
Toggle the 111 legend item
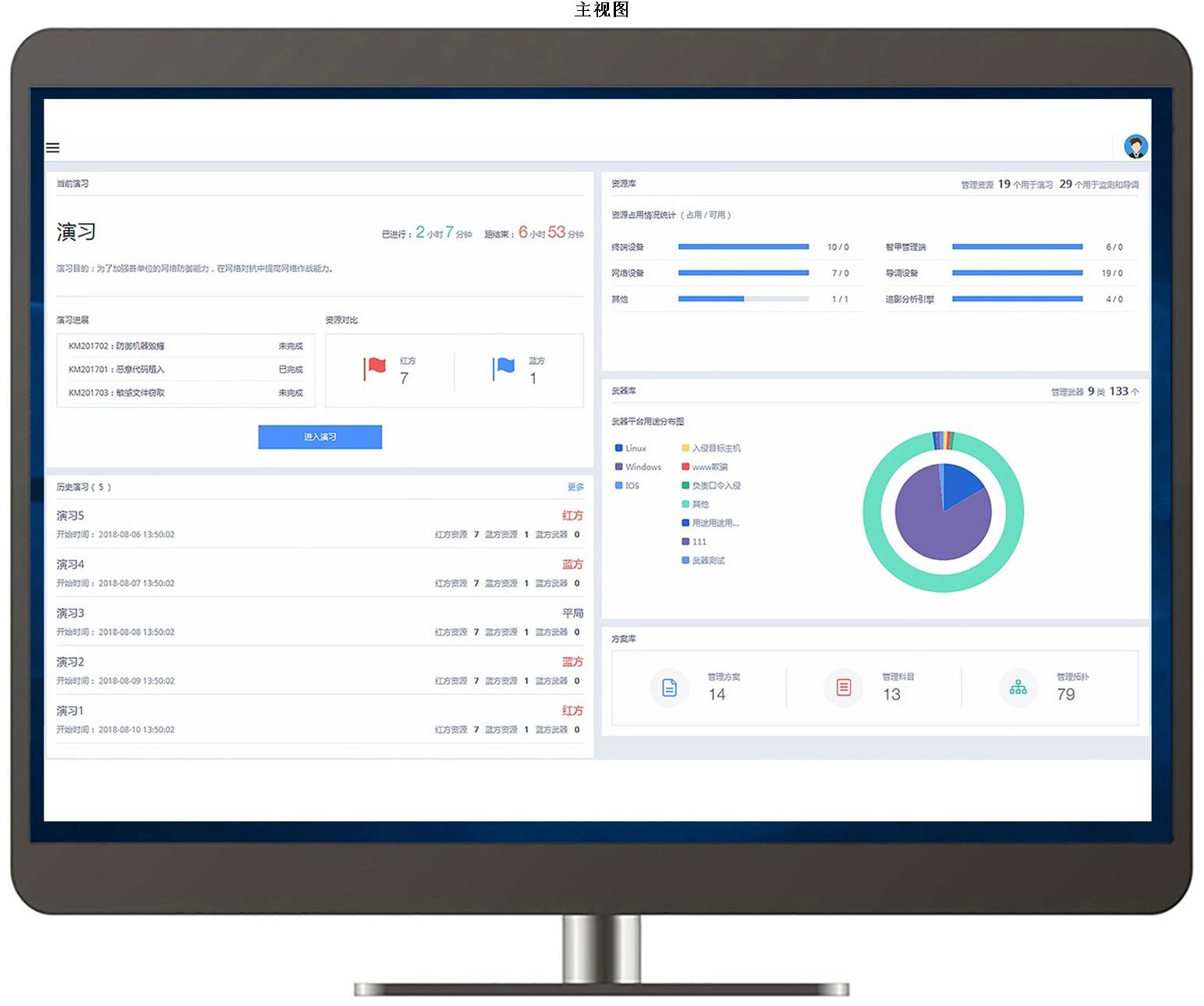(694, 542)
